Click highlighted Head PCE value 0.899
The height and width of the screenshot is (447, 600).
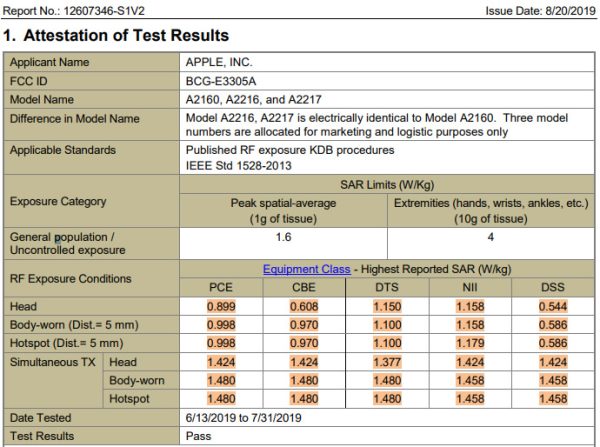[220, 306]
